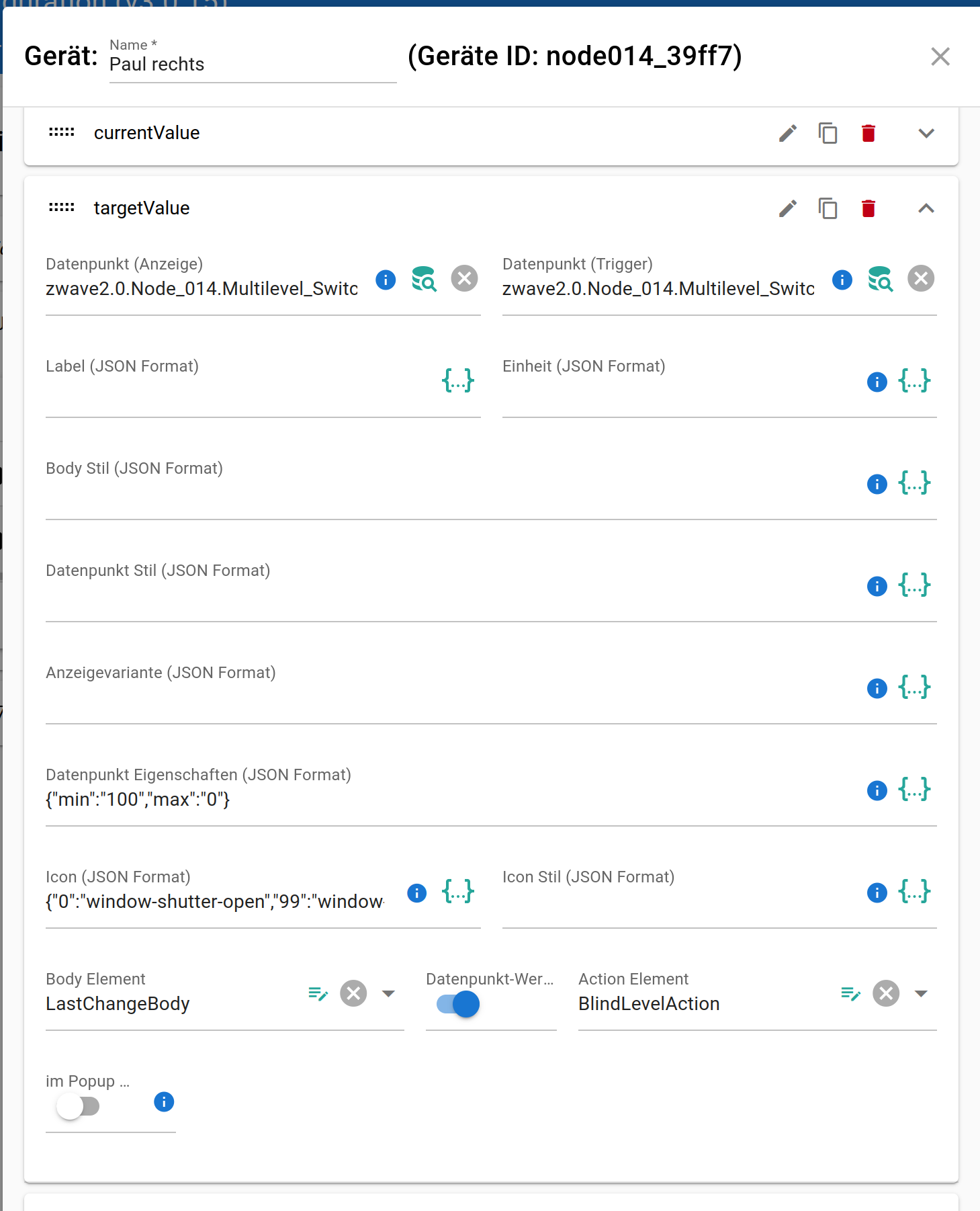Select the LastChangeBody value
The height and width of the screenshot is (1211, 980).
118,1004
